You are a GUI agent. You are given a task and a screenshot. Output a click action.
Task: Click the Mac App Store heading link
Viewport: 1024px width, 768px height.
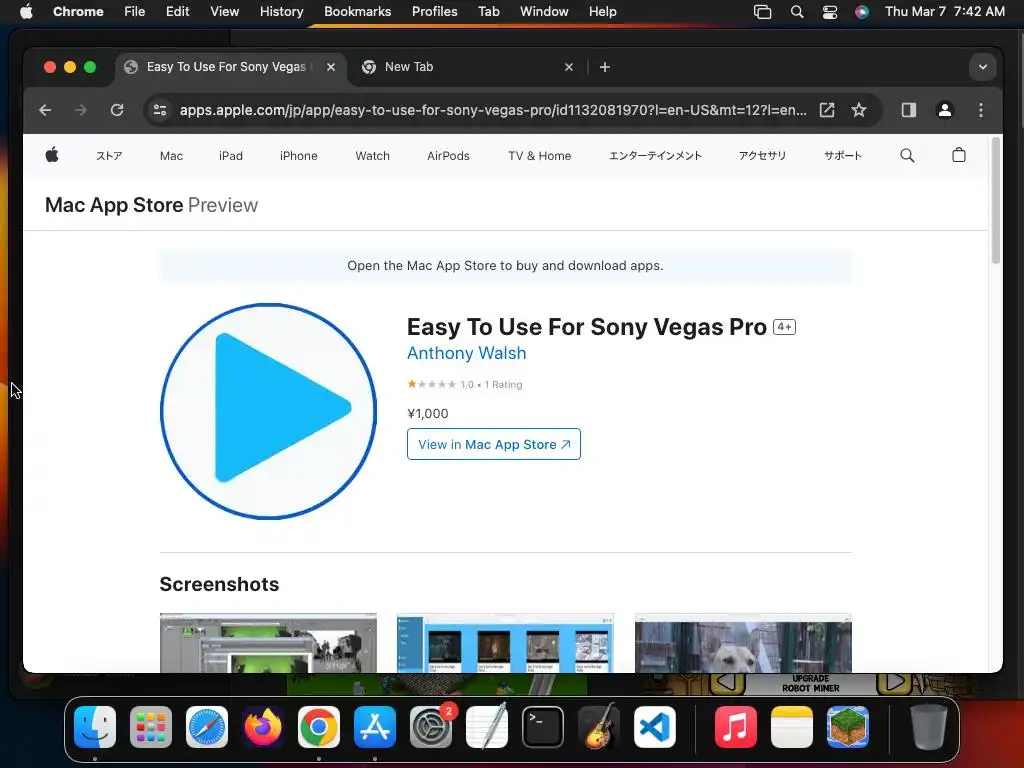pos(114,205)
